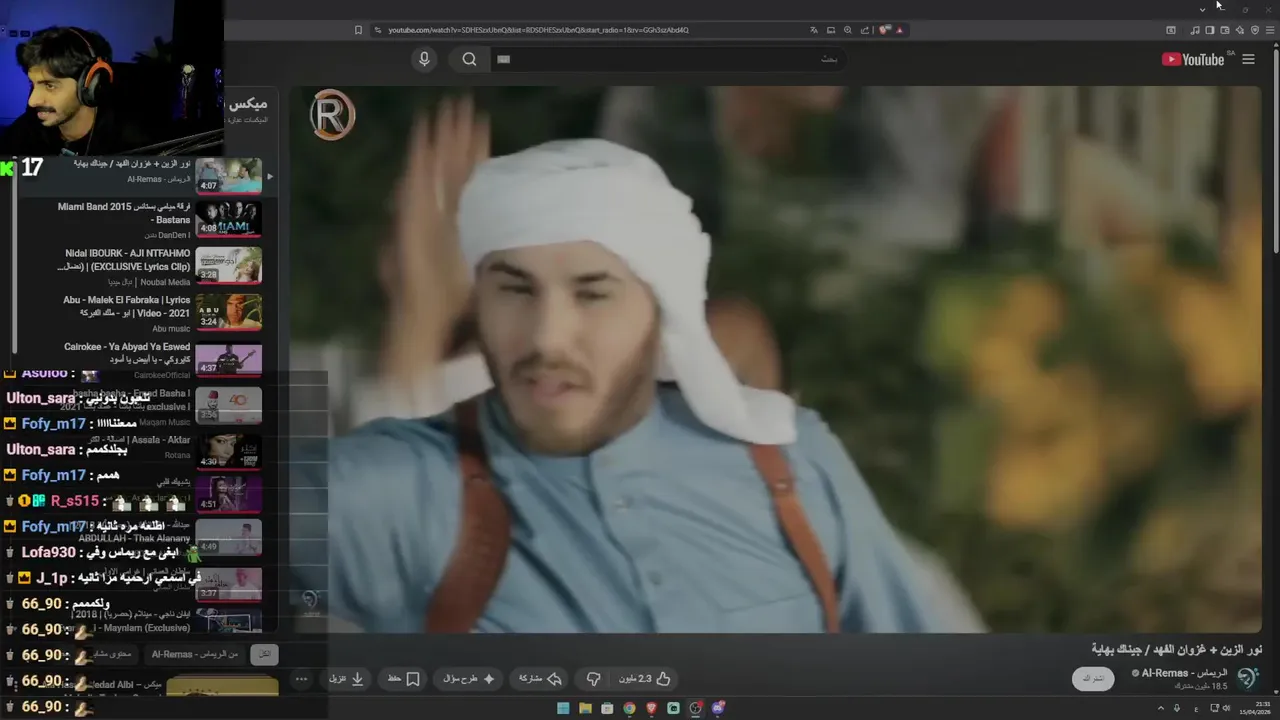Click the red triangle rewards icon
Image resolution: width=1280 pixels, height=720 pixels.
900,30
